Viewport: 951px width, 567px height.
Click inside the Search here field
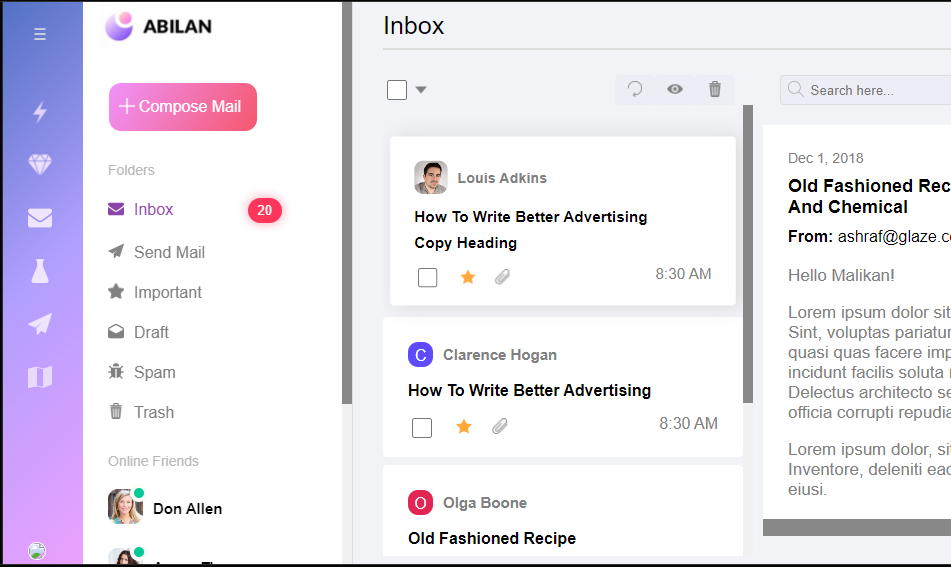865,90
